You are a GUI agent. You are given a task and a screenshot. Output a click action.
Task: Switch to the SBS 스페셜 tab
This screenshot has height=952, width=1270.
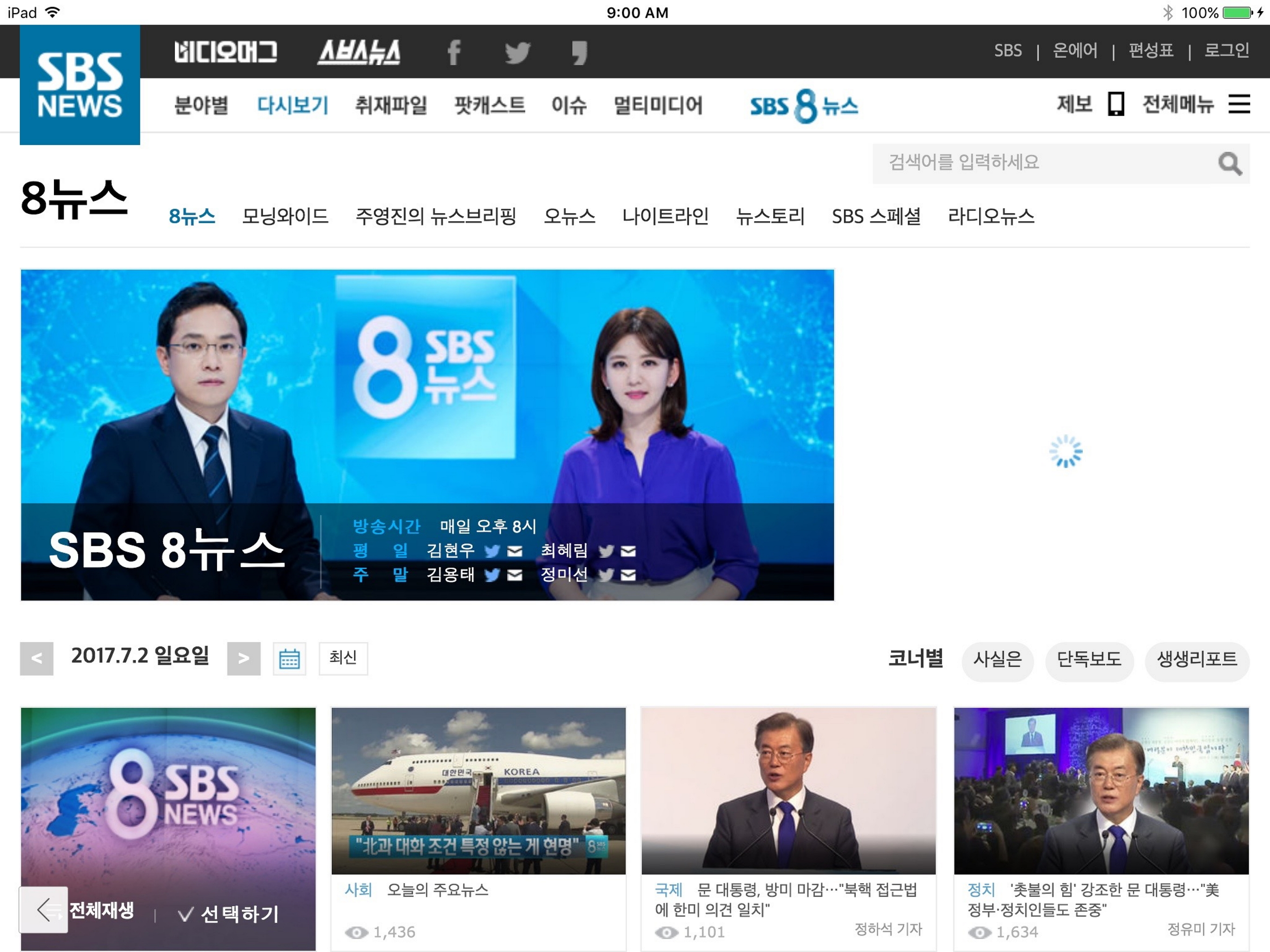pyautogui.click(x=876, y=217)
